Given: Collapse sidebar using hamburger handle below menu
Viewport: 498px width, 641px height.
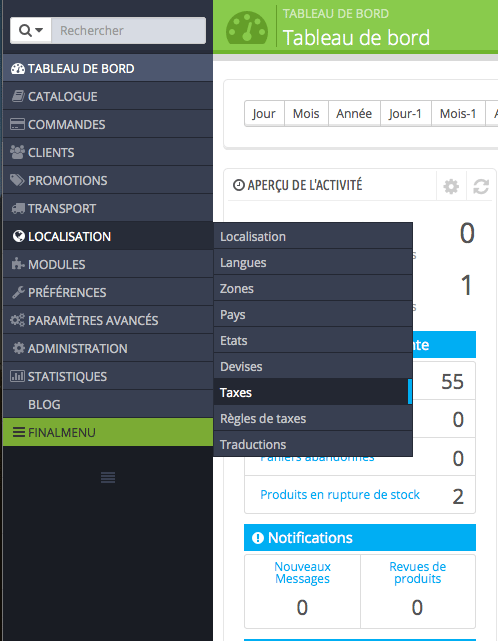Looking at the screenshot, I should coord(108,477).
